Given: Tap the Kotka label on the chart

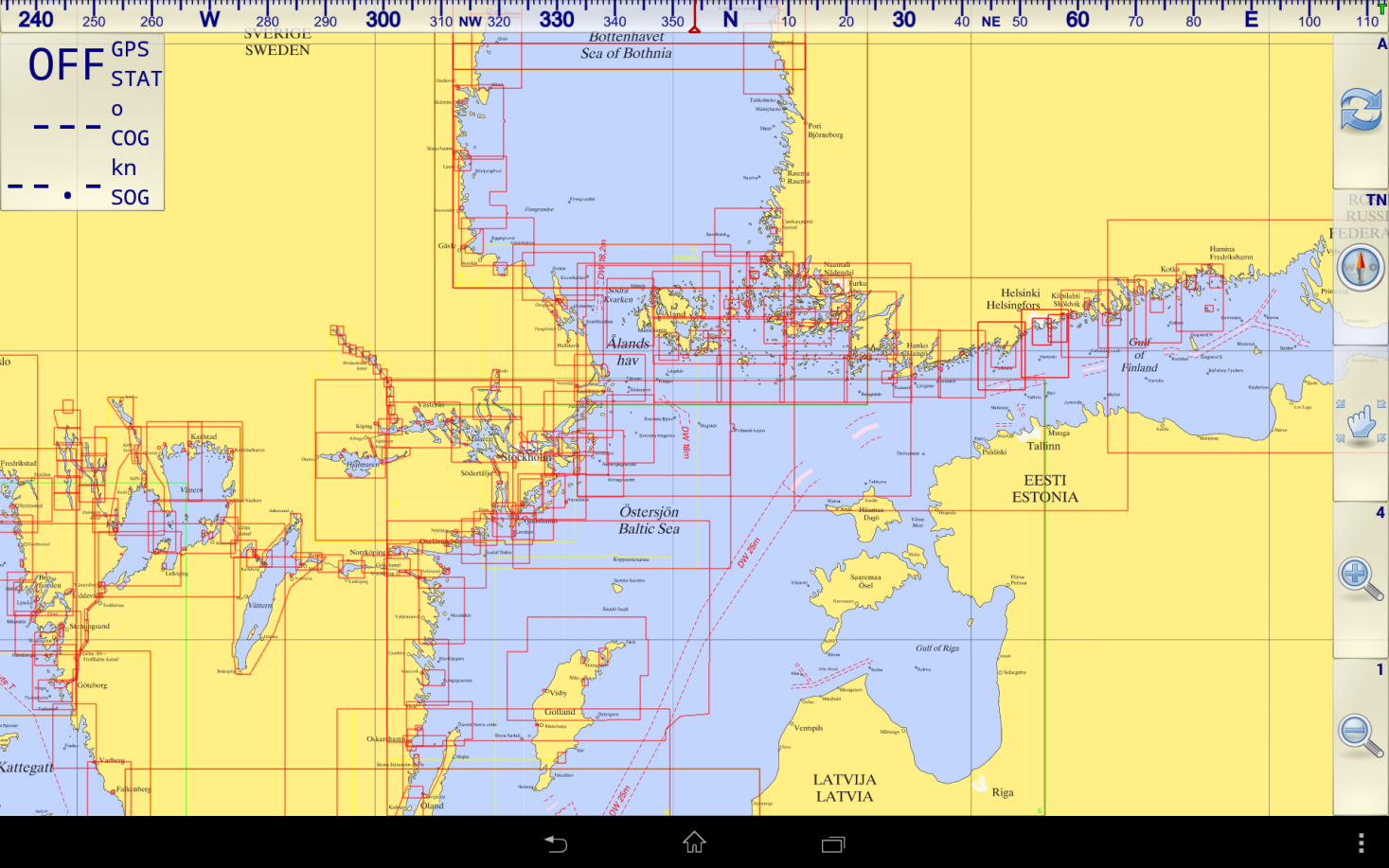Looking at the screenshot, I should point(1170,269).
